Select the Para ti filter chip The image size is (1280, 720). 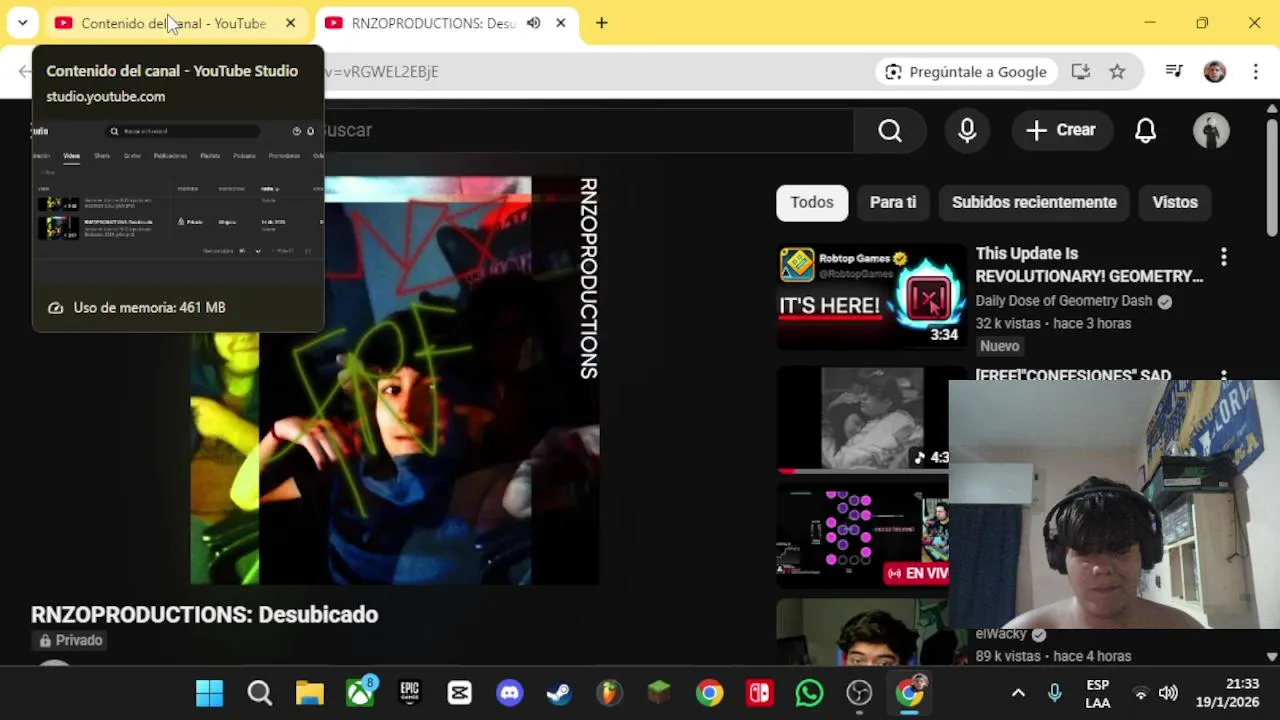pos(893,202)
